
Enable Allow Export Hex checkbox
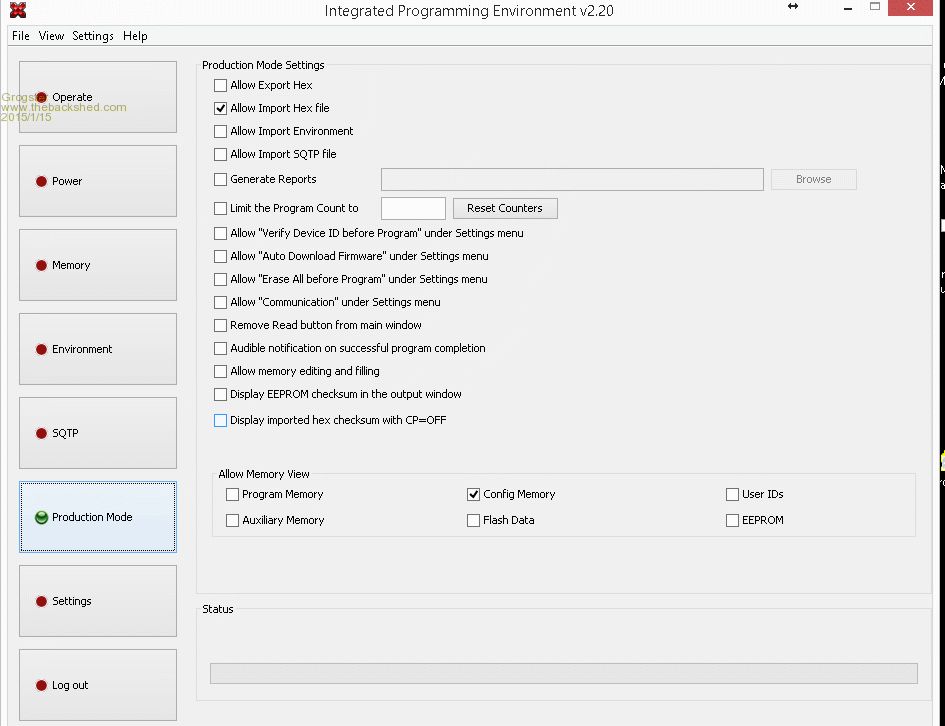[221, 86]
